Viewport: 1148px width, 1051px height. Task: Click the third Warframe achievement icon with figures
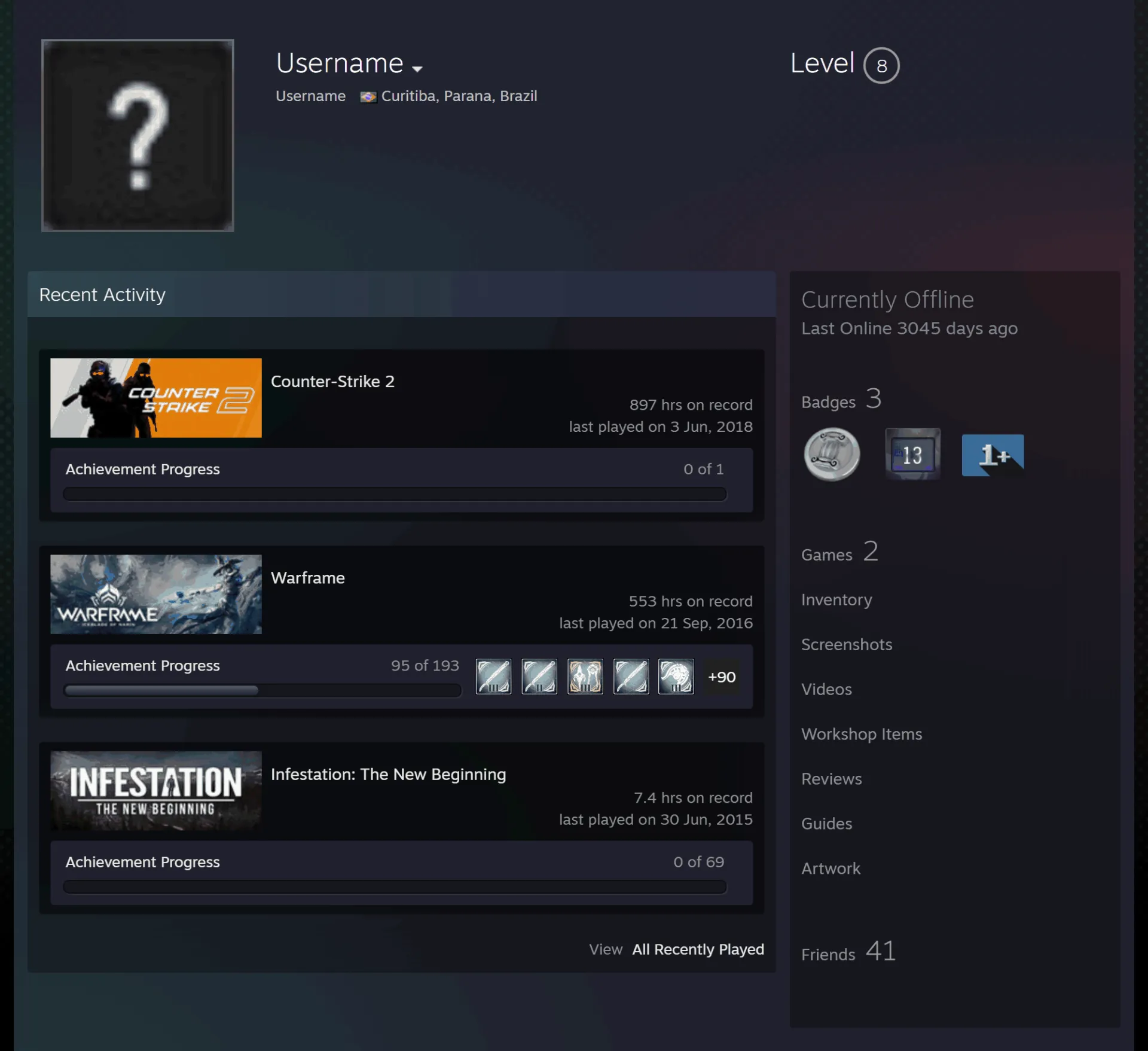click(585, 677)
